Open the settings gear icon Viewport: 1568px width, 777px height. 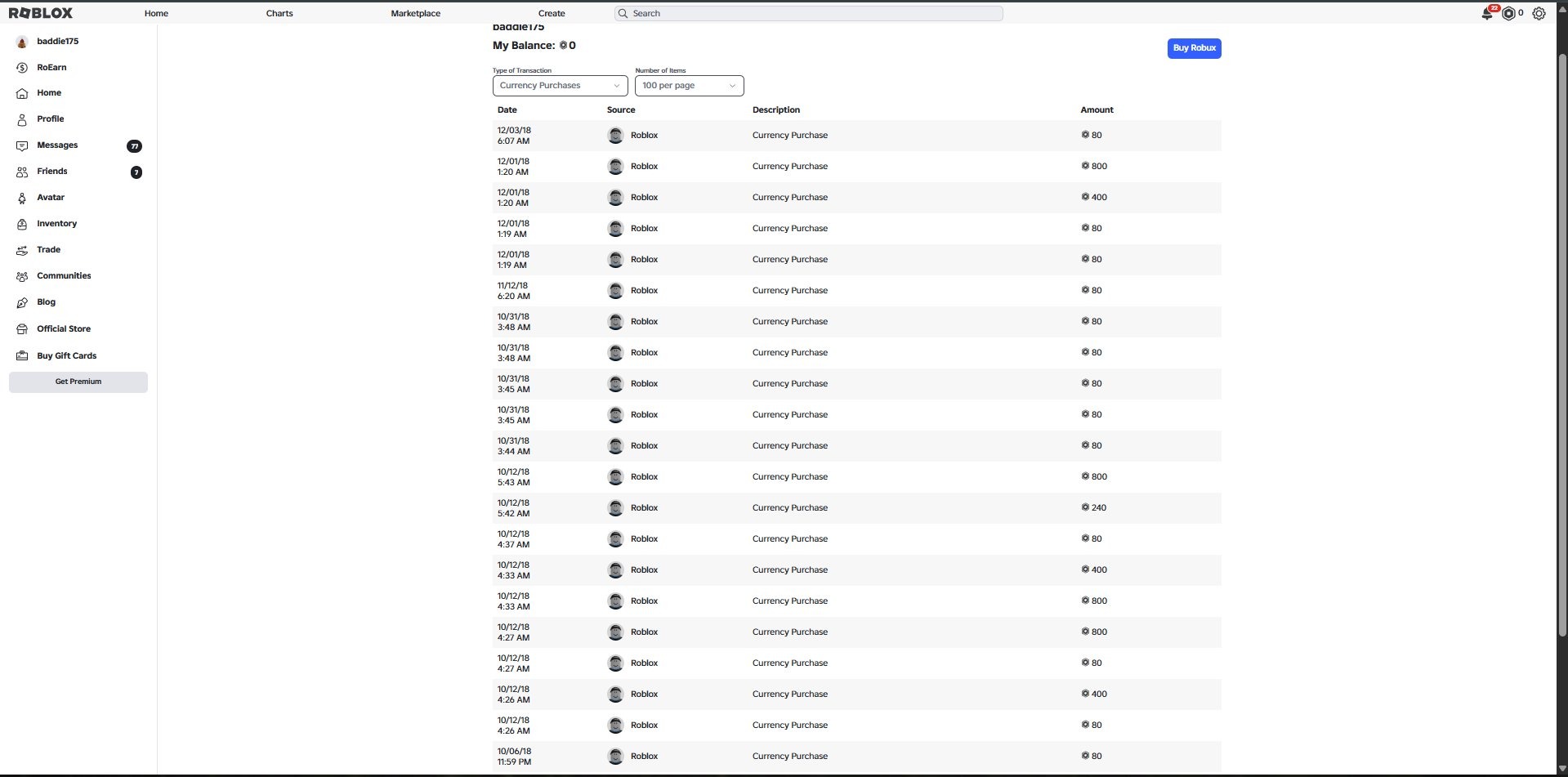coord(1539,13)
